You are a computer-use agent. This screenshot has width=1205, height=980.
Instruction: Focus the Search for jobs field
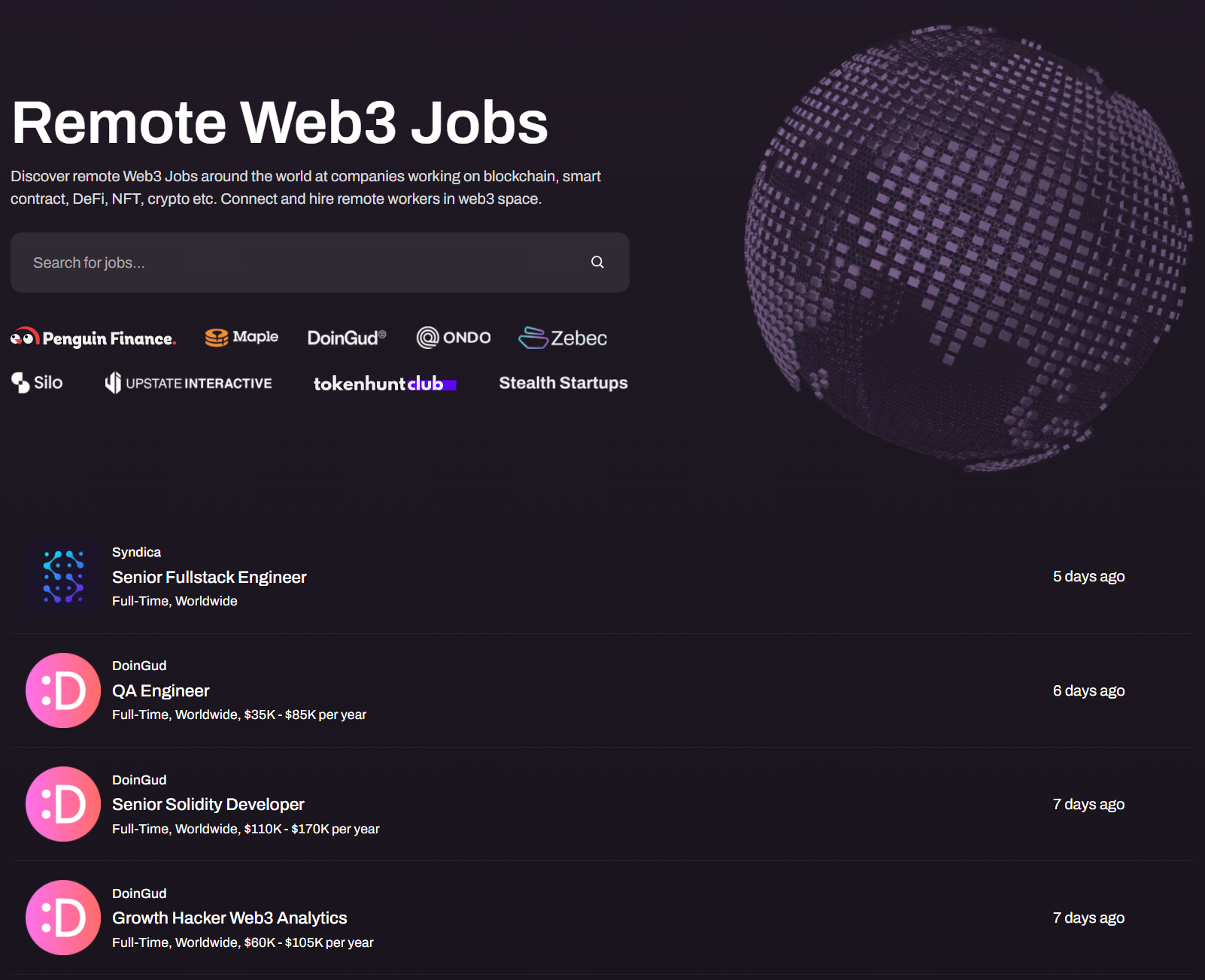301,262
